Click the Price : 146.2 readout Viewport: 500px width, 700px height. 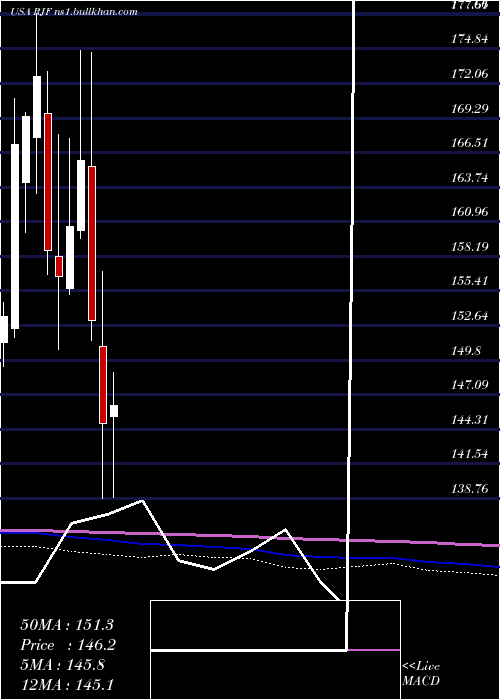68,645
